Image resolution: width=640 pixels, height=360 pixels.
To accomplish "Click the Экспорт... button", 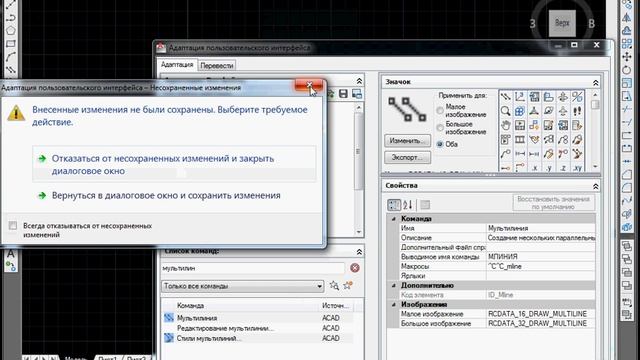I will 407,157.
